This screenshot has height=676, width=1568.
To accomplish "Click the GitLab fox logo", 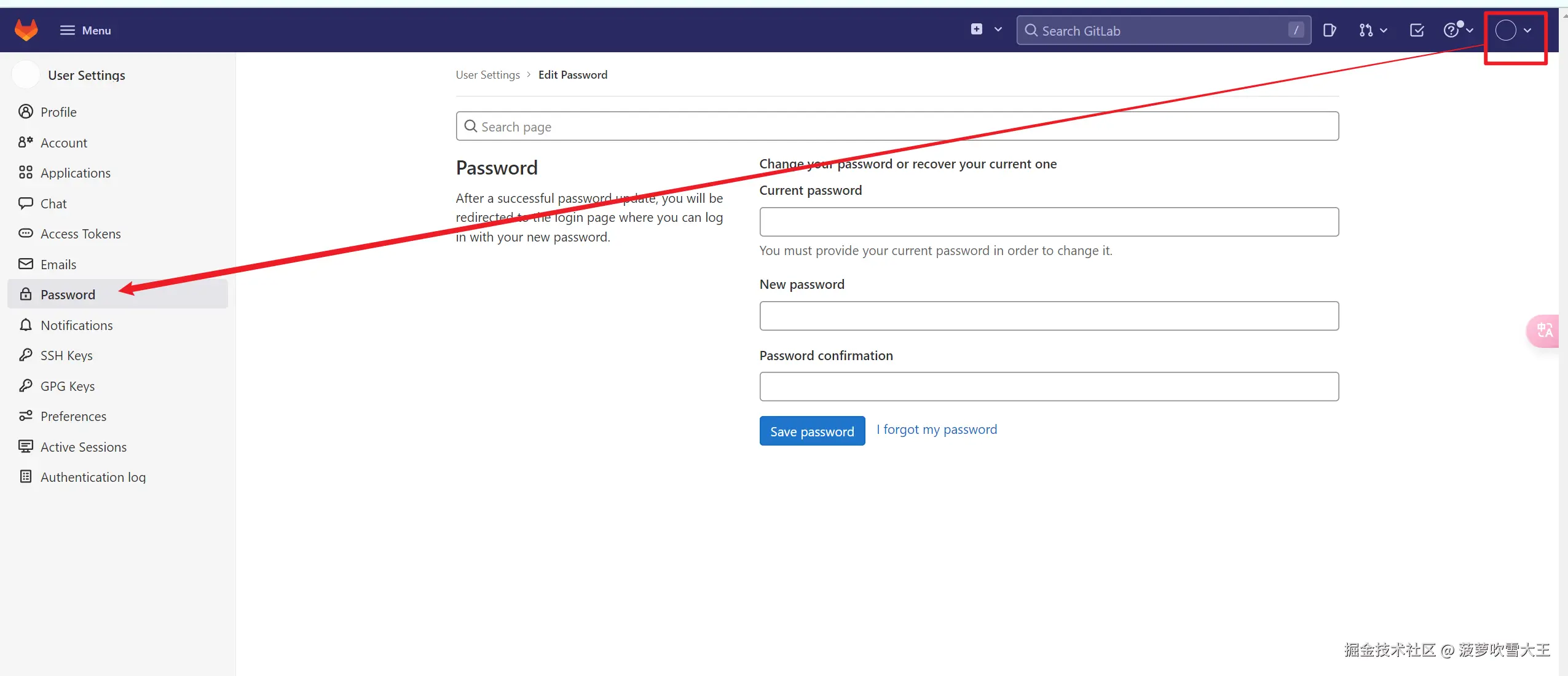I will (26, 29).
